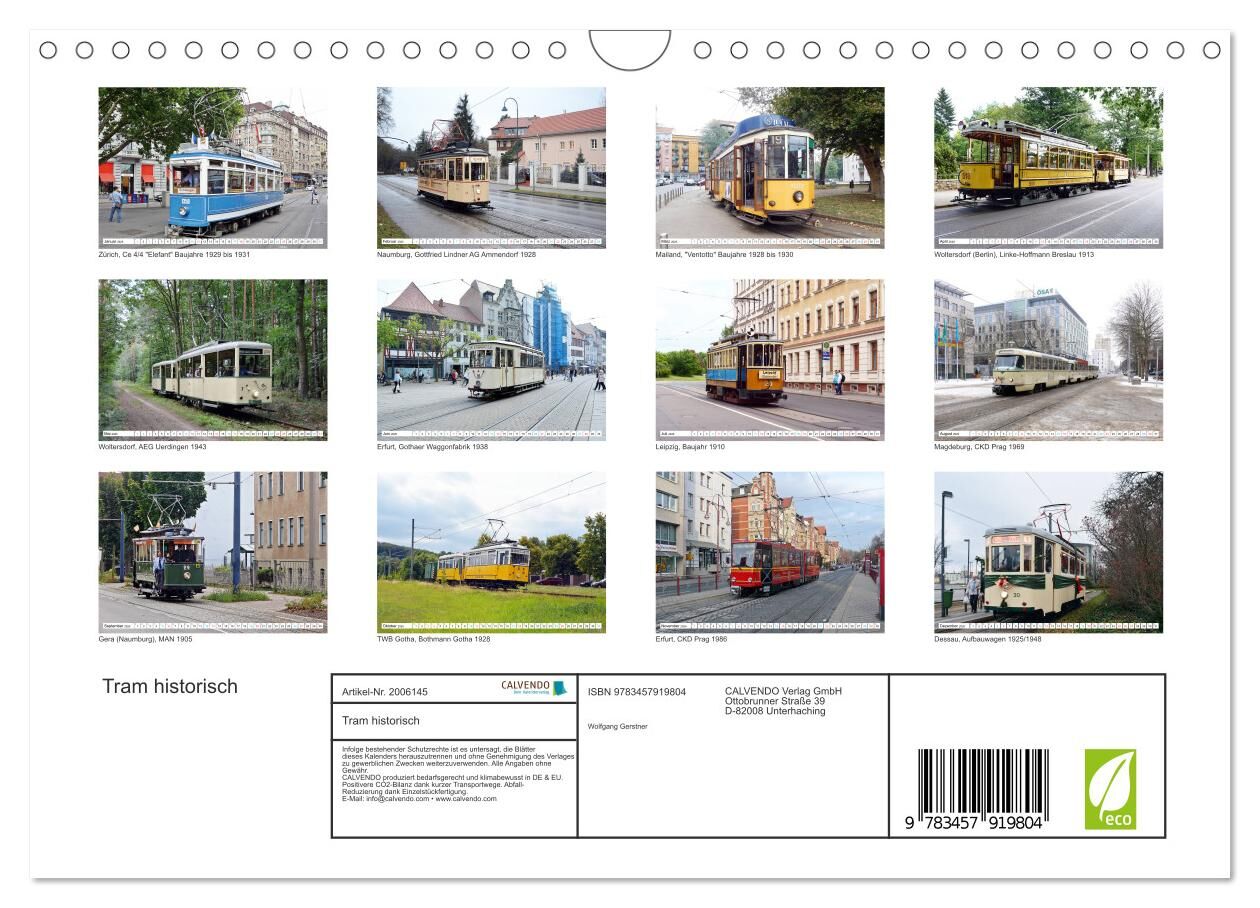Click the Artikel-Nr. 2006145 field

click(x=387, y=692)
